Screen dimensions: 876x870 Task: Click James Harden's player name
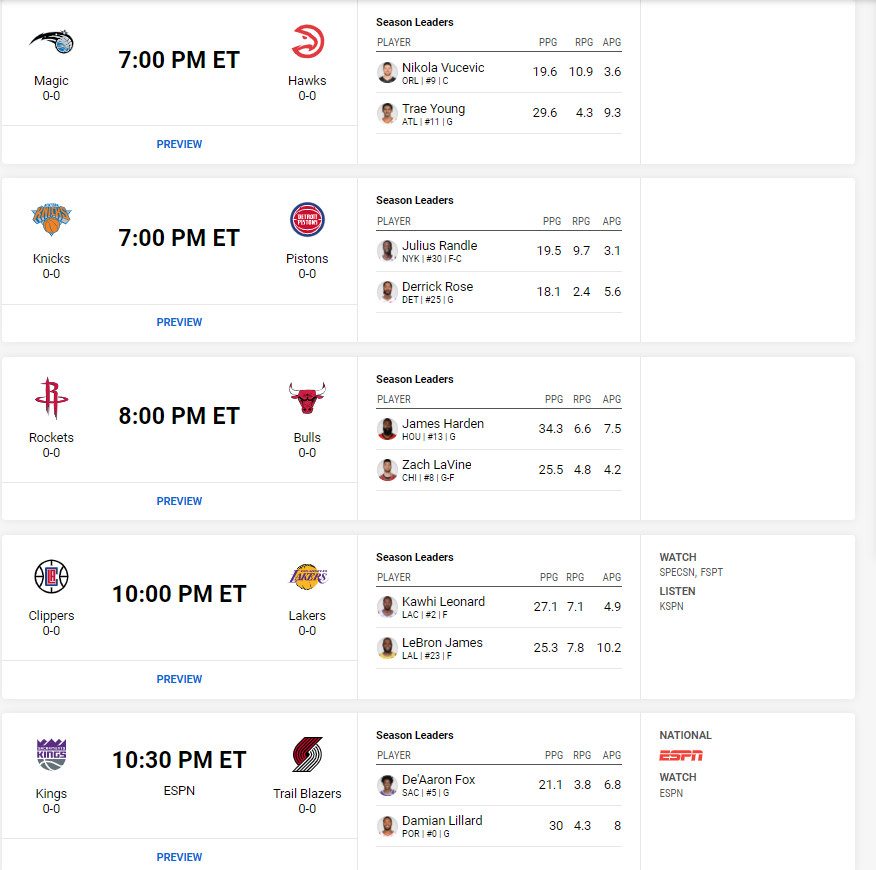click(442, 424)
